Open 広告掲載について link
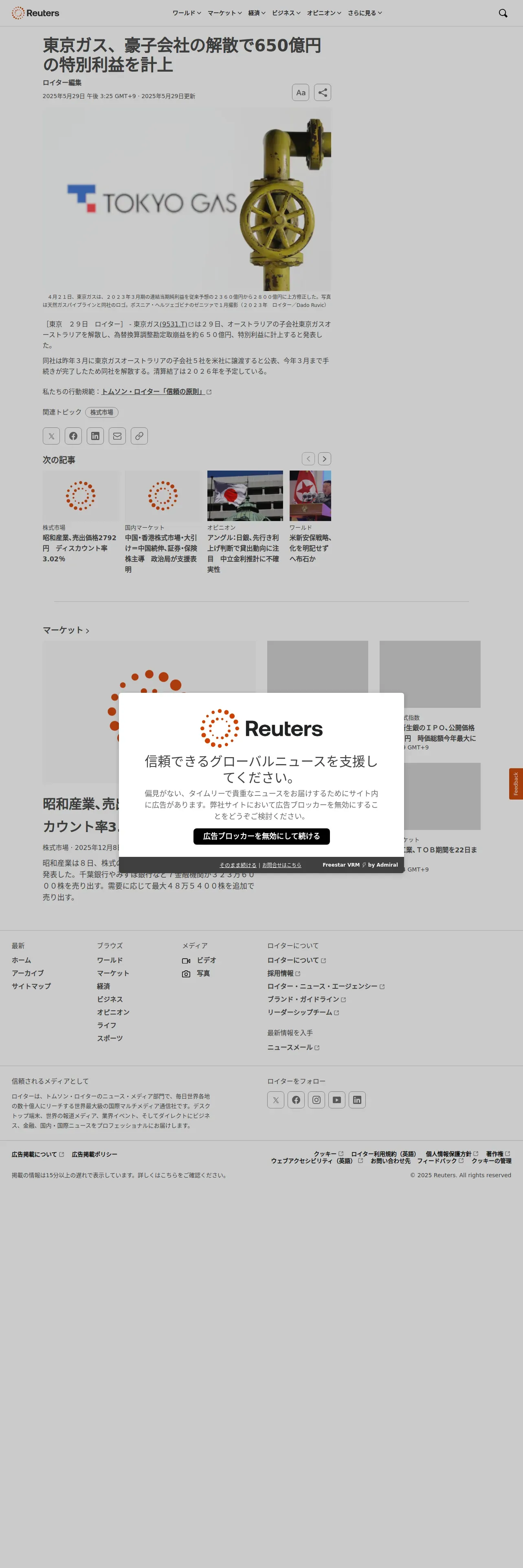The height and width of the screenshot is (1568, 523). [x=38, y=1155]
